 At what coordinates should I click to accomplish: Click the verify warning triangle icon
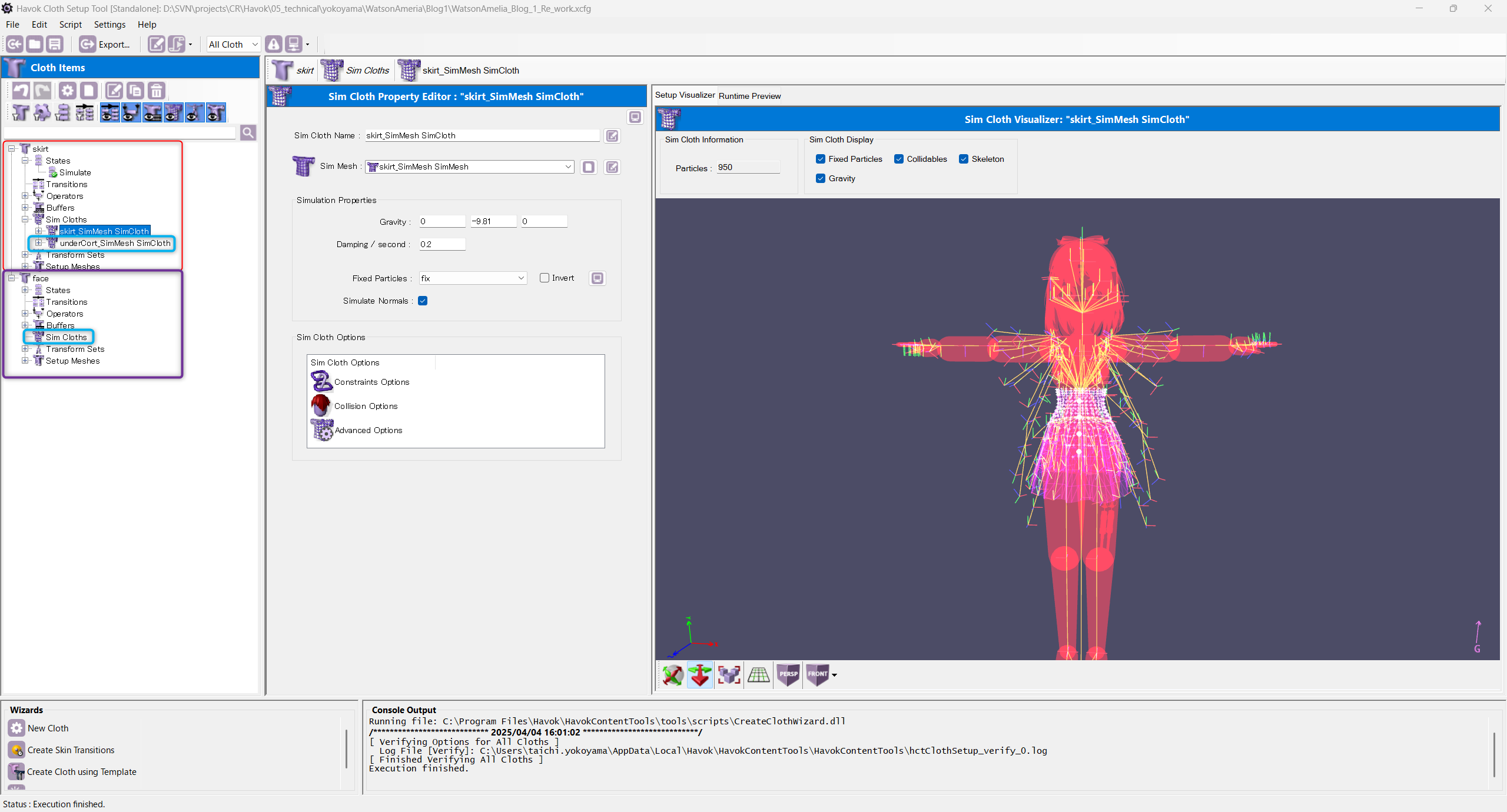tap(274, 44)
